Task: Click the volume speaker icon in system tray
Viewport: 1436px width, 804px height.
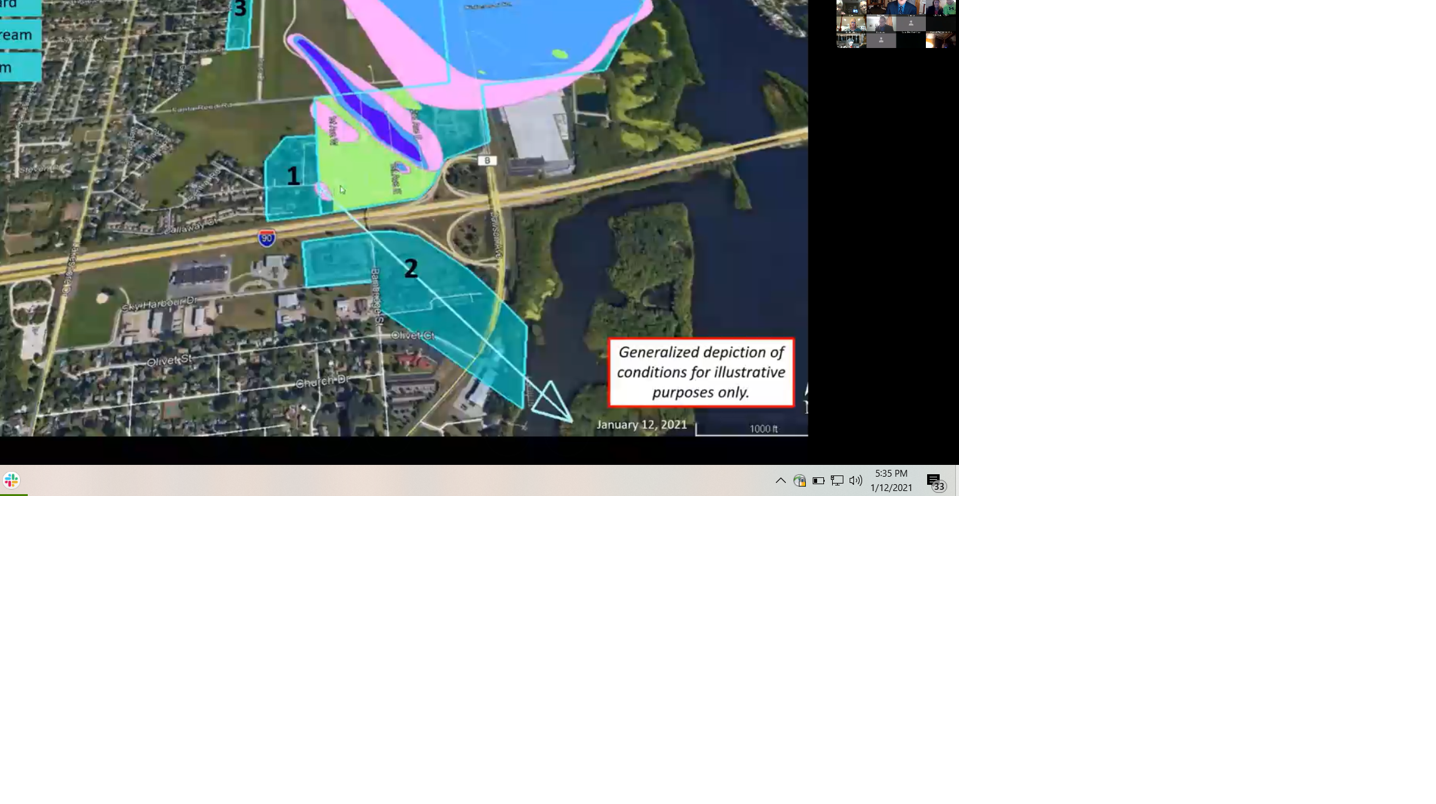Action: pos(855,481)
